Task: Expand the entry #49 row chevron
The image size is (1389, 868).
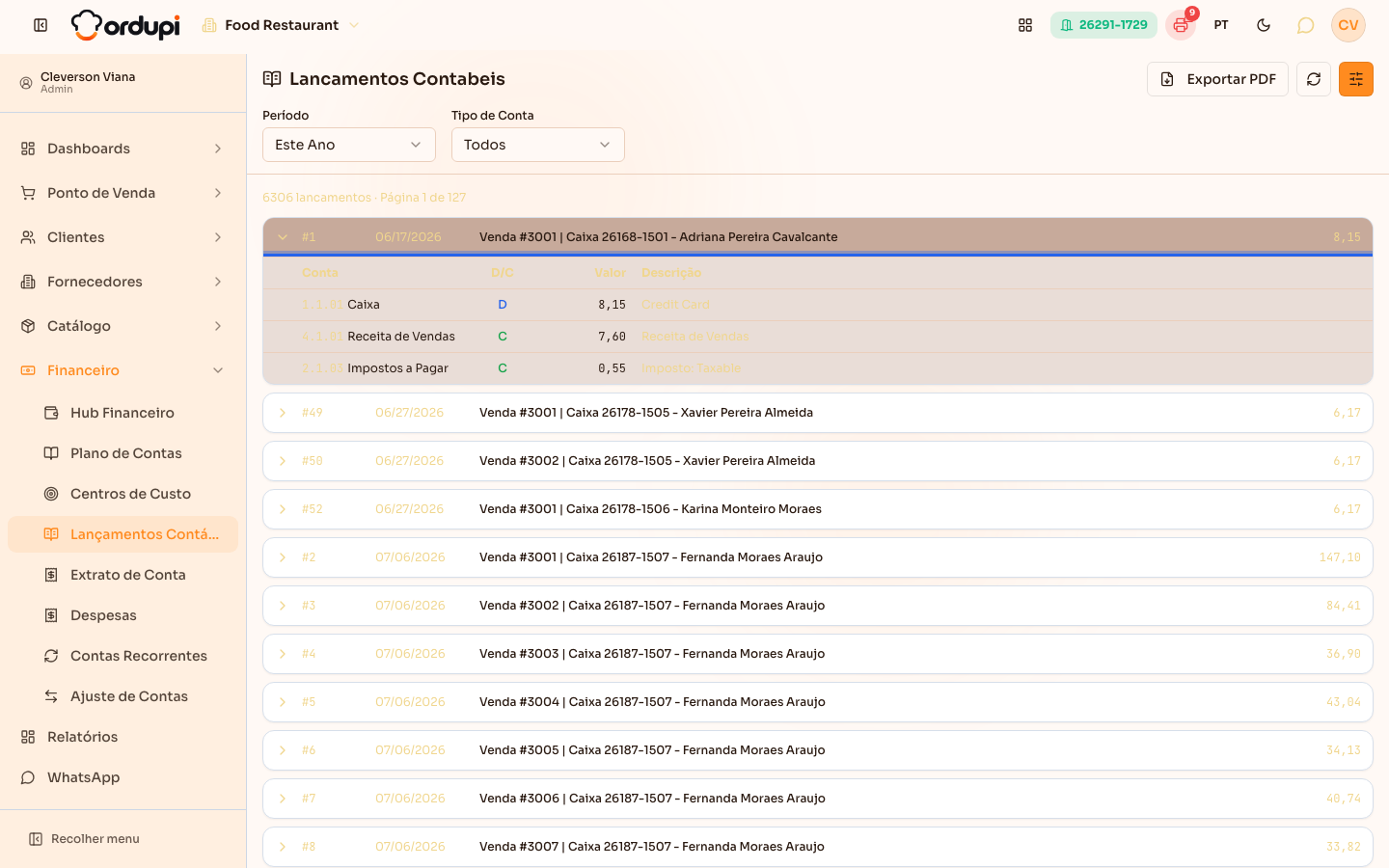Action: [283, 413]
